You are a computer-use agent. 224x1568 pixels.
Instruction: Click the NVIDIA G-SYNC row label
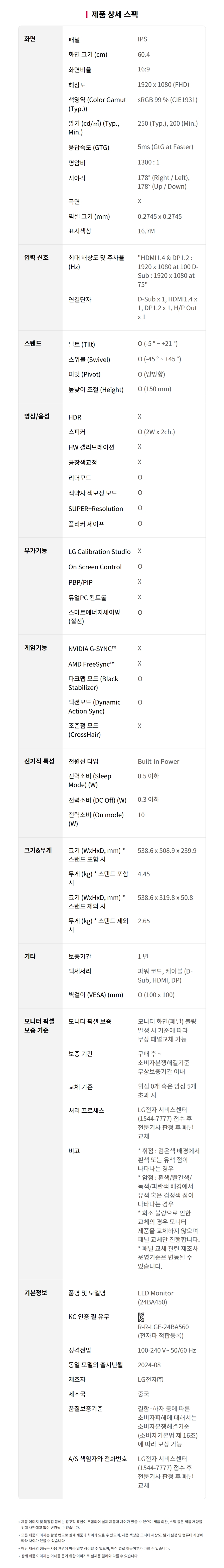click(92, 649)
